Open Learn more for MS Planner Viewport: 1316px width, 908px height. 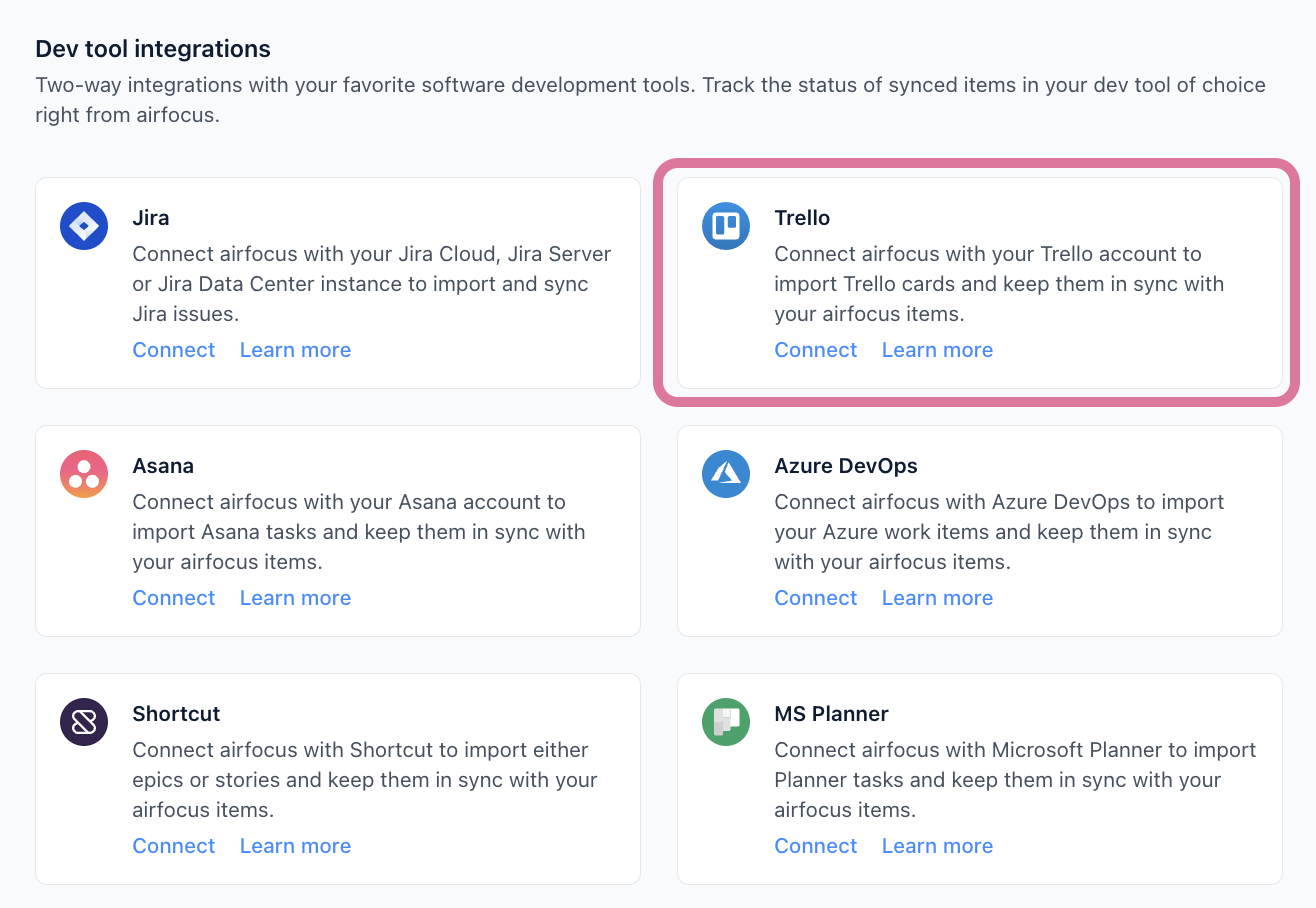[937, 846]
